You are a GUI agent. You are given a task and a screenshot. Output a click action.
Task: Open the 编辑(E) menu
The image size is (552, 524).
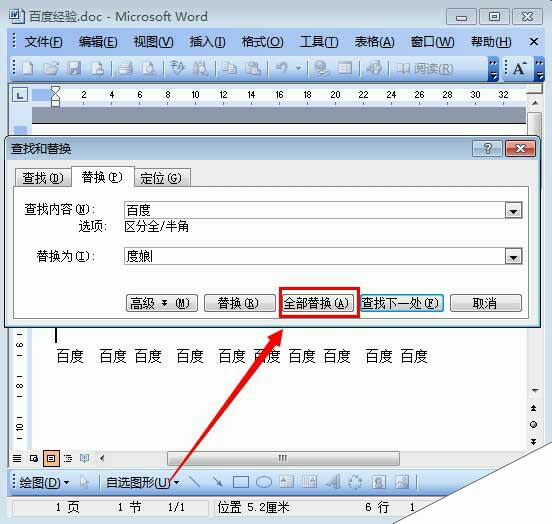pos(98,42)
